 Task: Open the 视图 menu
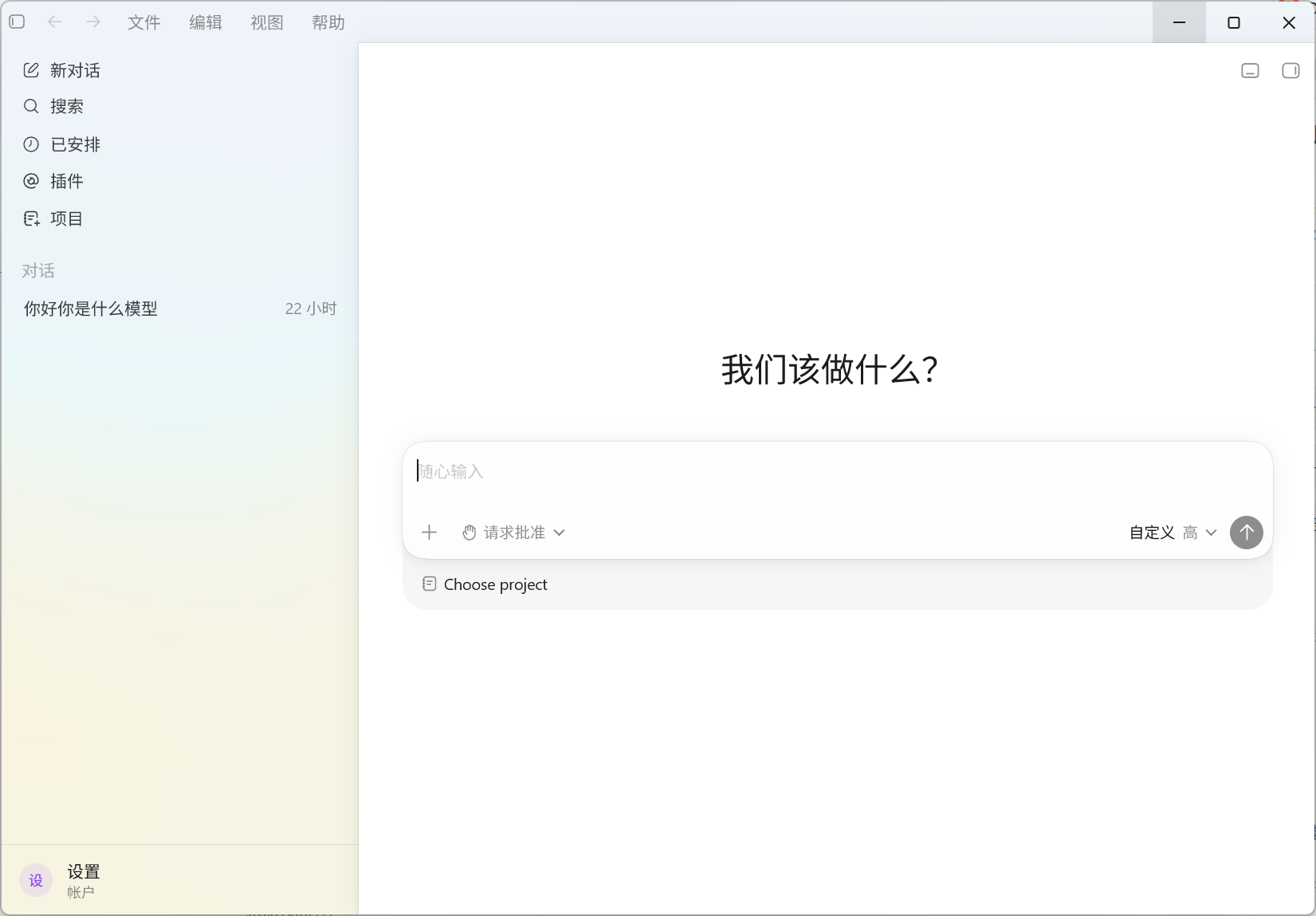(x=267, y=22)
